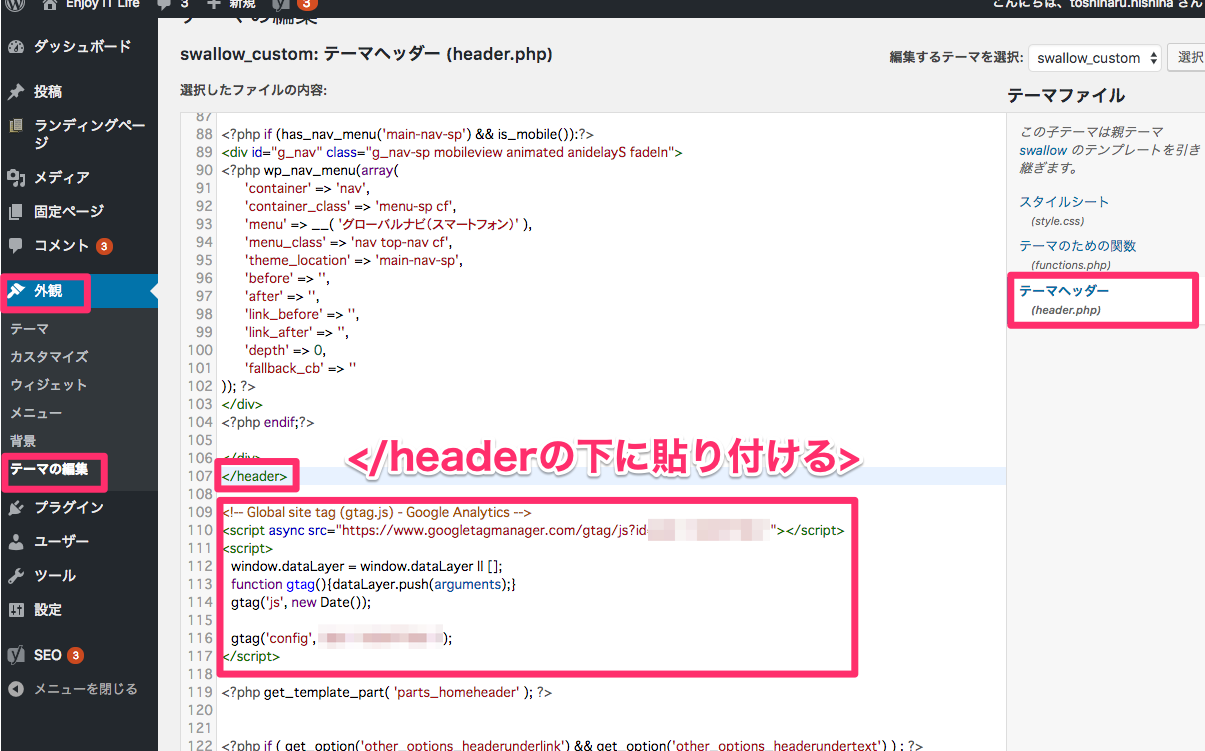Follow the swallow parent theme link
The image size is (1205, 751).
click(1043, 150)
